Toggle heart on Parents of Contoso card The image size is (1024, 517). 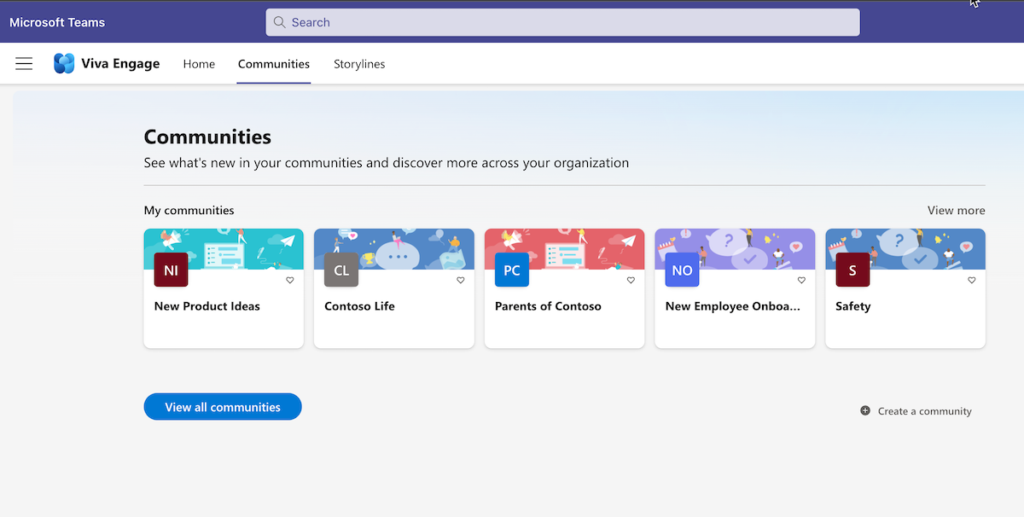631,280
